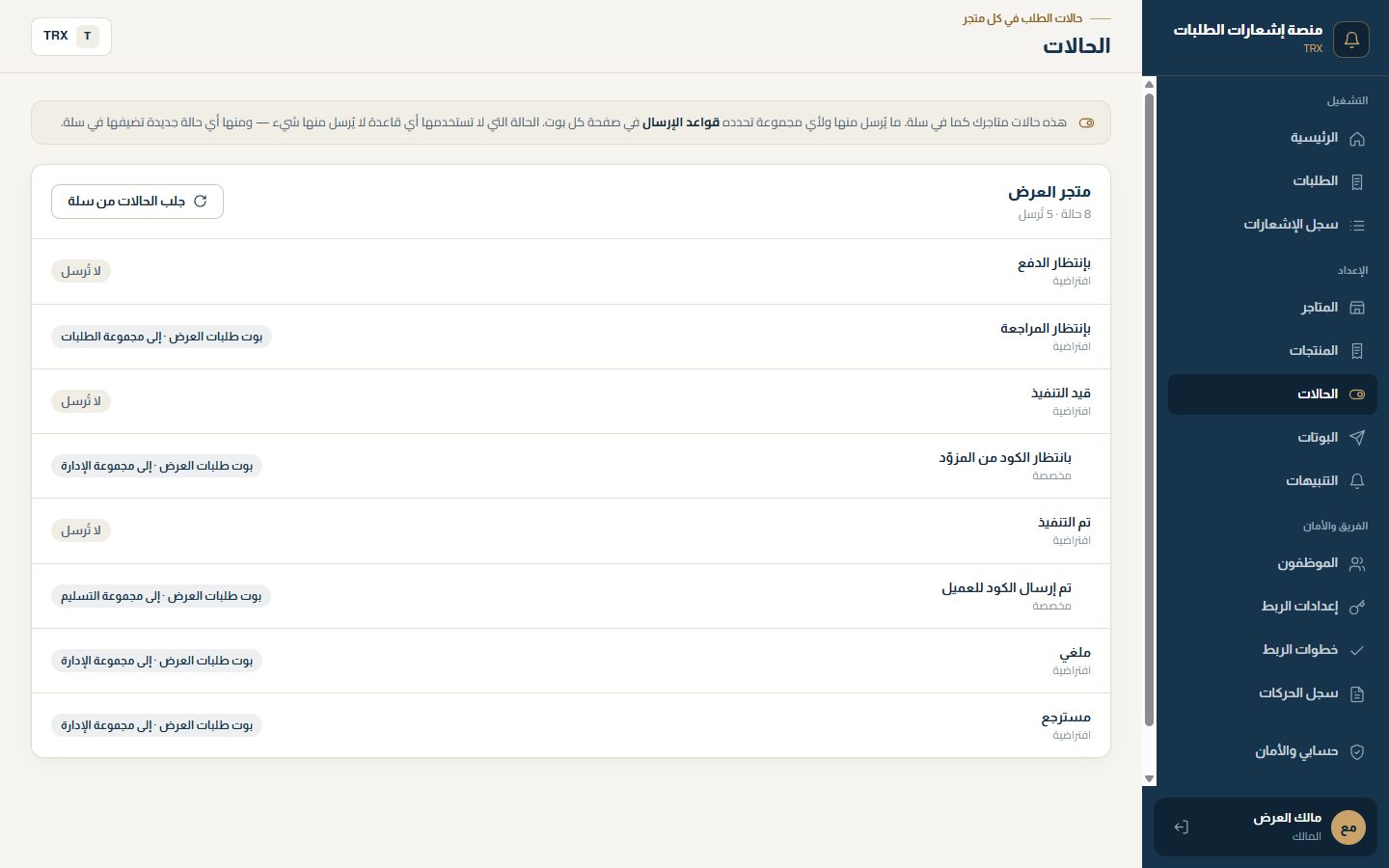Click the key icon next to إعدادات الربط
The width and height of the screenshot is (1389, 868).
click(x=1357, y=608)
